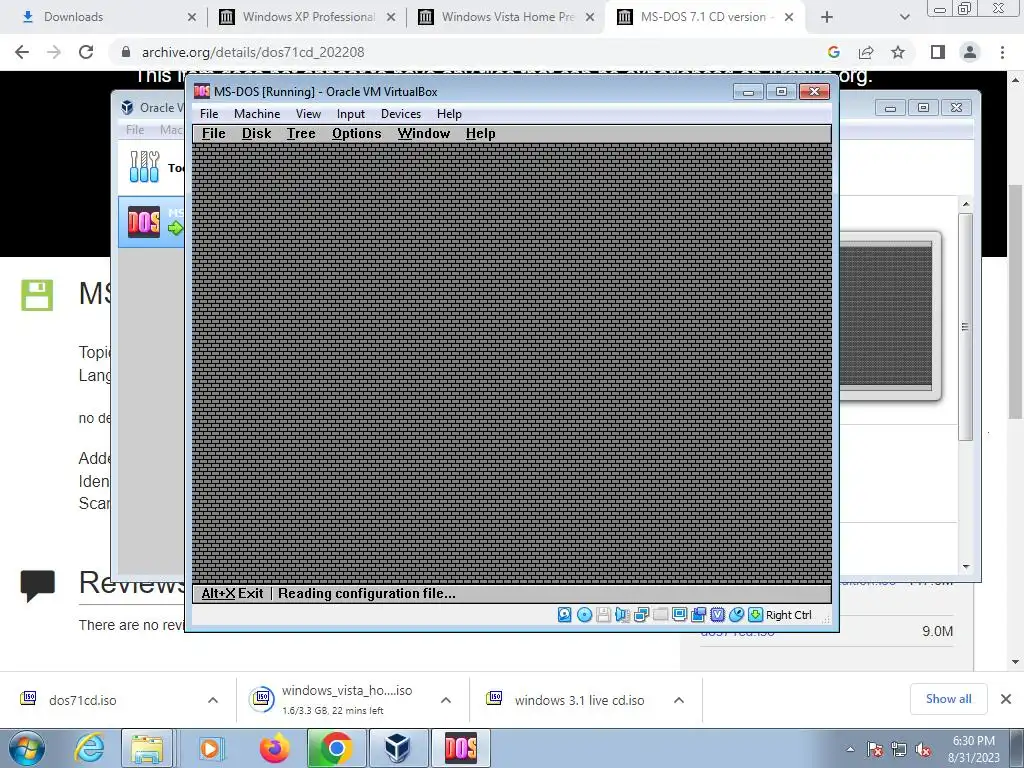Close the downloads bar
Viewport: 1024px width, 768px height.
click(1006, 699)
